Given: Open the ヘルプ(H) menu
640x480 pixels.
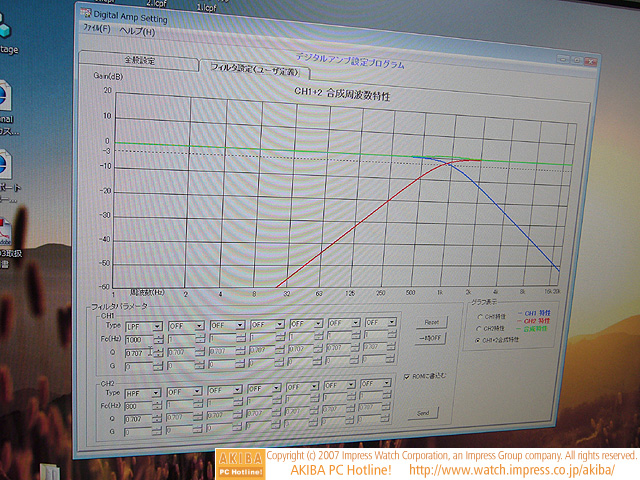Looking at the screenshot, I should tap(136, 32).
